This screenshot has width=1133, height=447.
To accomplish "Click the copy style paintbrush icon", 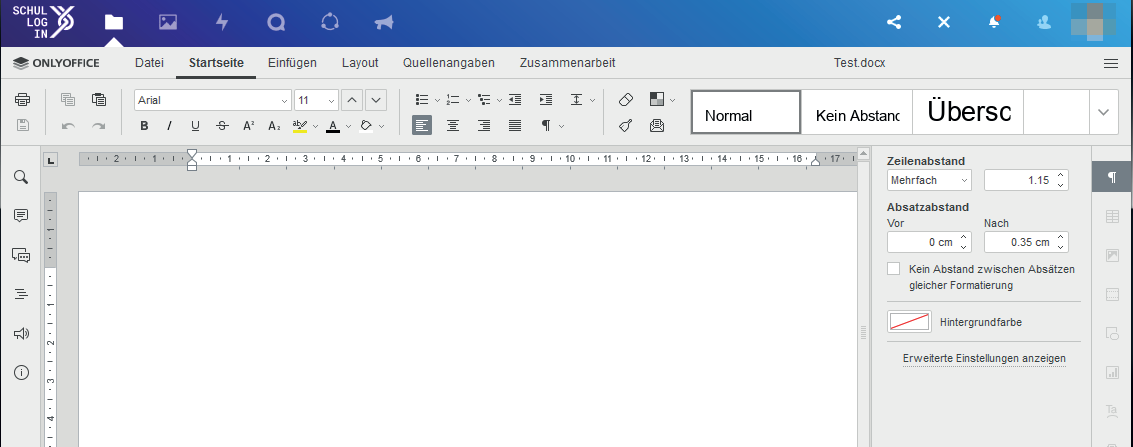I will click(626, 126).
